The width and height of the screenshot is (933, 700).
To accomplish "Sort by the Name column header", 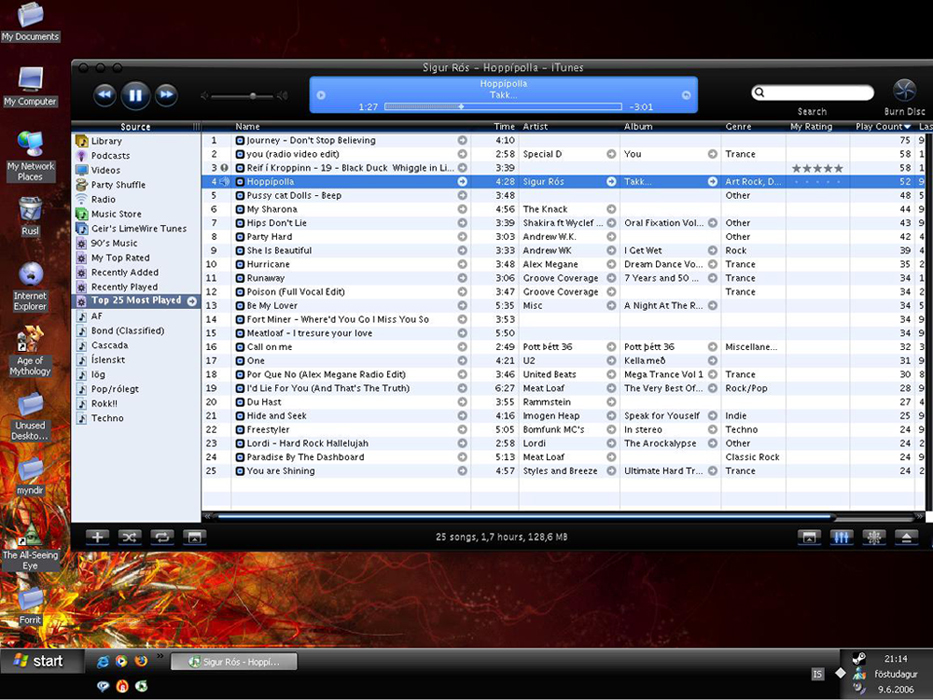I will [351, 127].
